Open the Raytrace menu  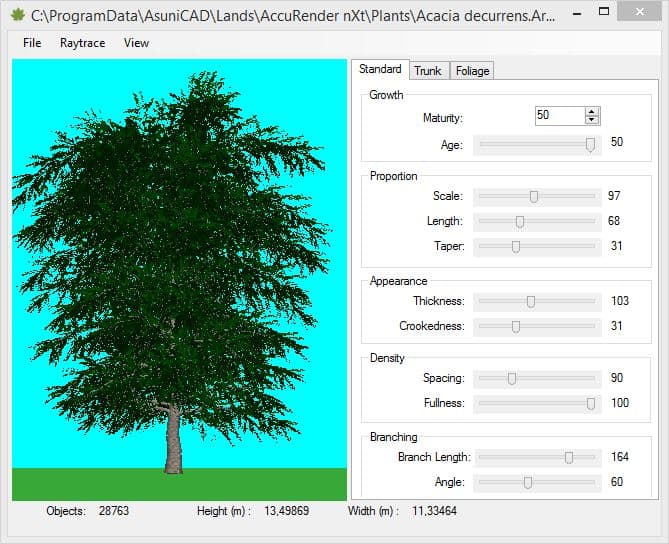click(82, 43)
